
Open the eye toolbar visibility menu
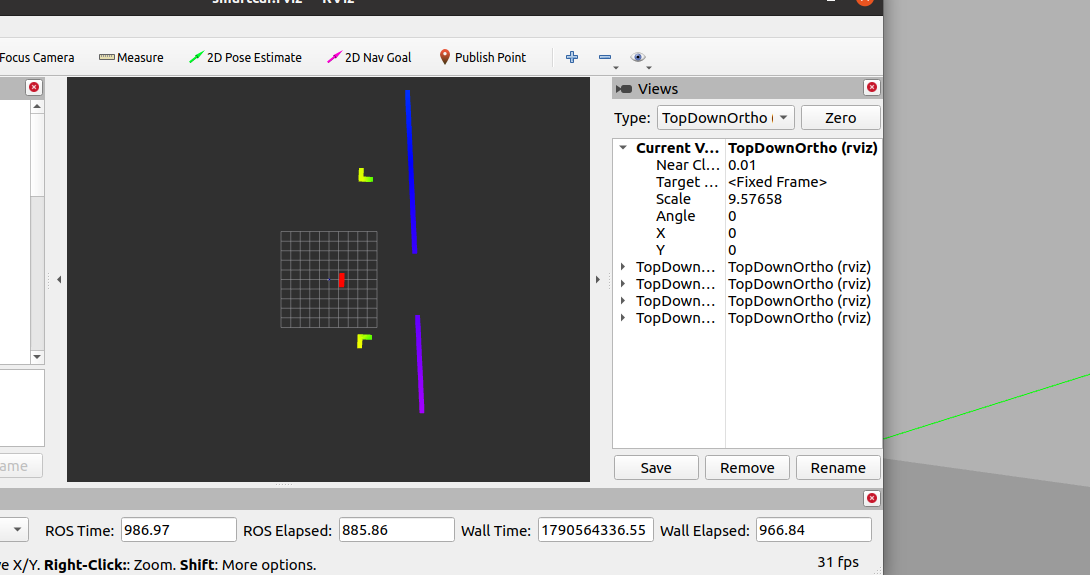tap(638, 57)
